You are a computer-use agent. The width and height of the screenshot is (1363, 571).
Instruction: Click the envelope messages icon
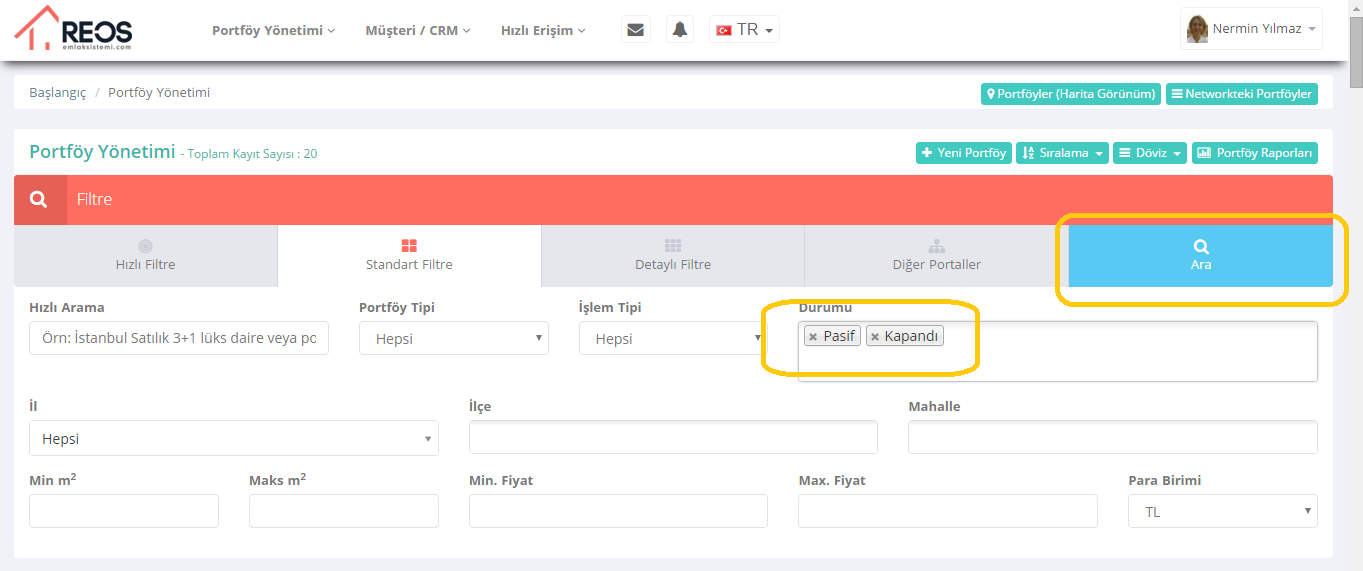pyautogui.click(x=635, y=30)
